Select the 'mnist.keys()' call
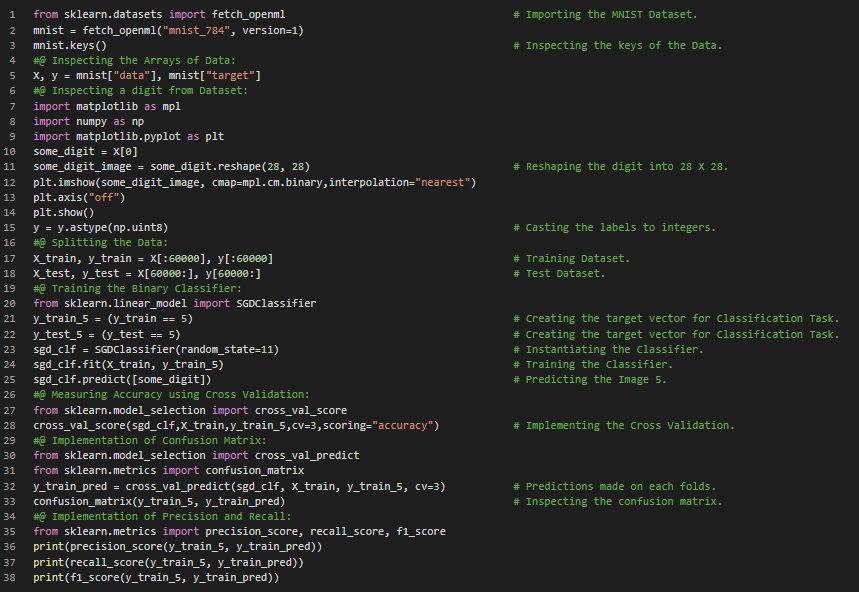Image resolution: width=859 pixels, height=592 pixels. click(70, 46)
